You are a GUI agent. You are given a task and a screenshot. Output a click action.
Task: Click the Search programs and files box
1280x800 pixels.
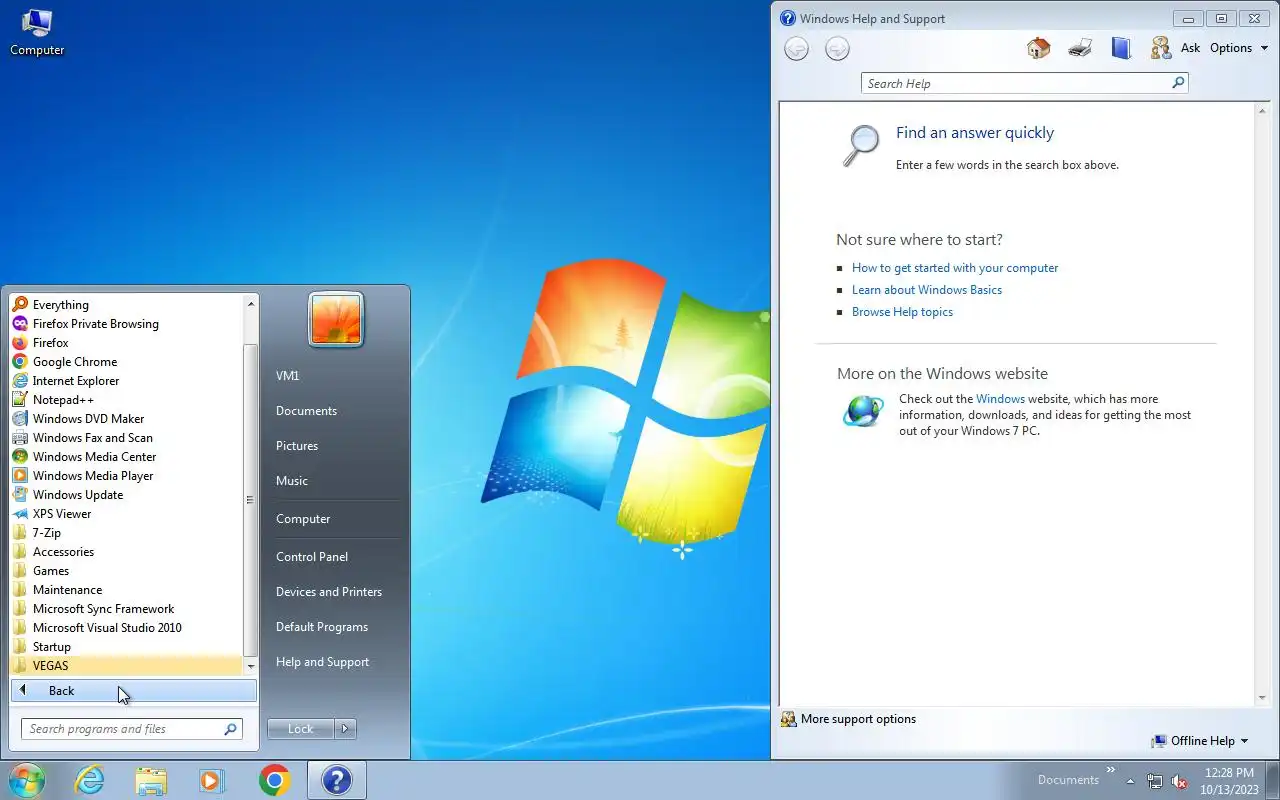120,729
